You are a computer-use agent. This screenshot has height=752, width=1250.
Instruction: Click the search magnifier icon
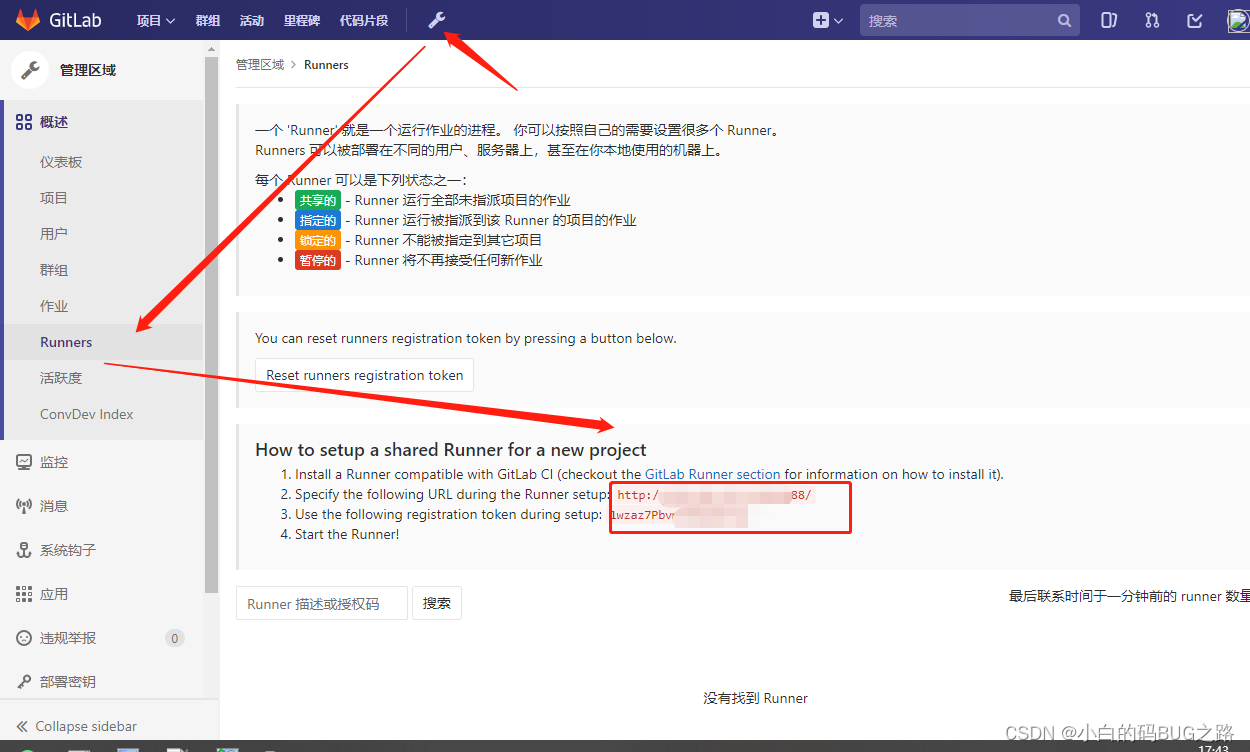point(1064,19)
